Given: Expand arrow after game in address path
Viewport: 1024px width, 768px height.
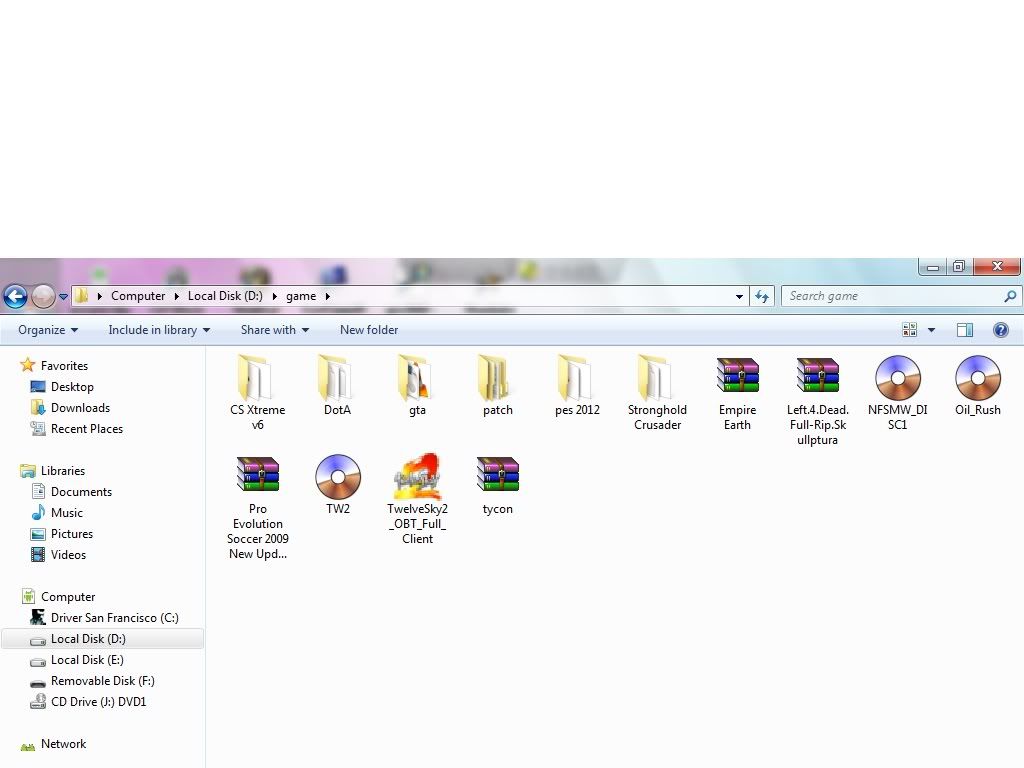Looking at the screenshot, I should [327, 296].
